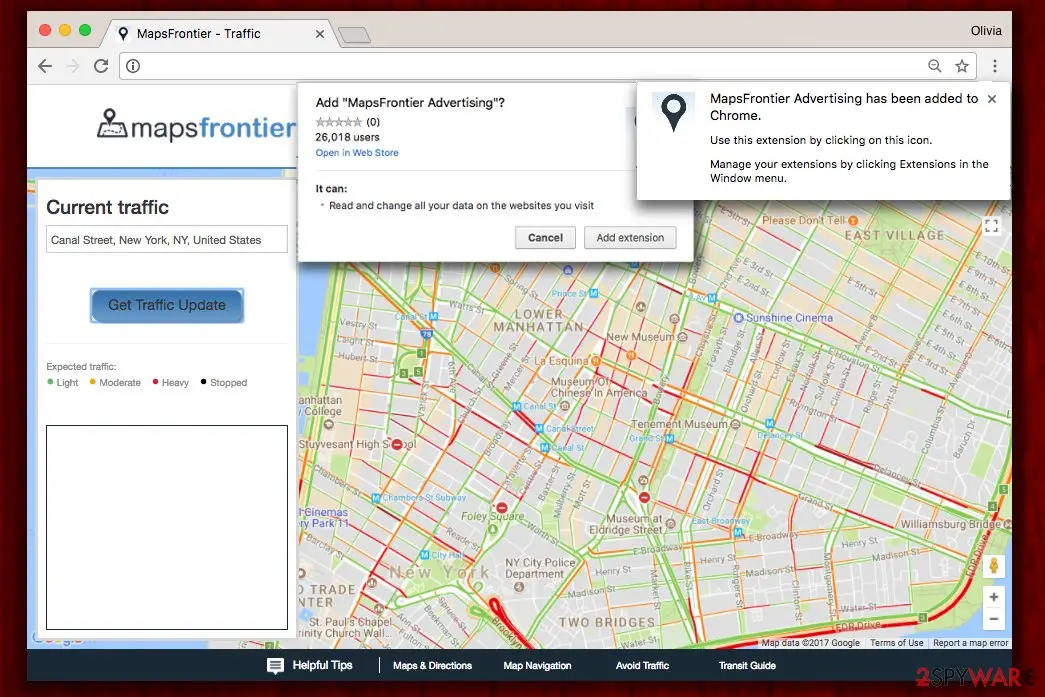Toggle fullscreen map view icon
1045x697 pixels.
[x=992, y=226]
